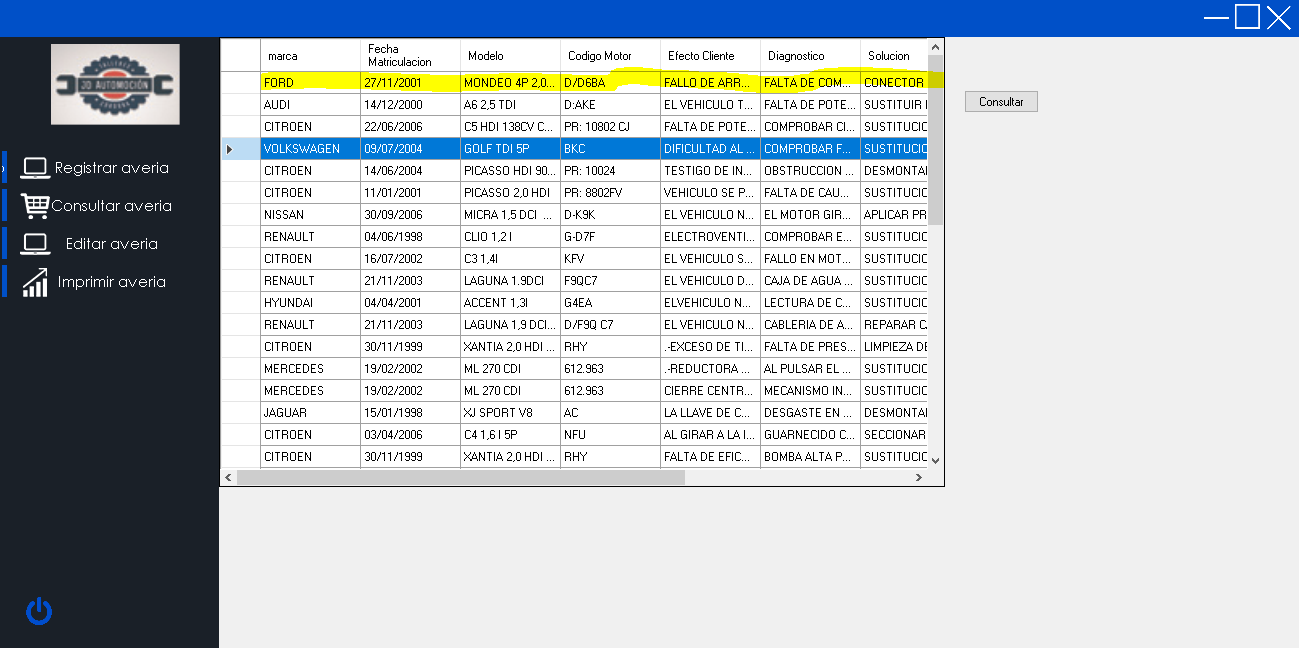The height and width of the screenshot is (648, 1299).
Task: Click the chart icon beside Imprimir averia
Action: (35, 282)
